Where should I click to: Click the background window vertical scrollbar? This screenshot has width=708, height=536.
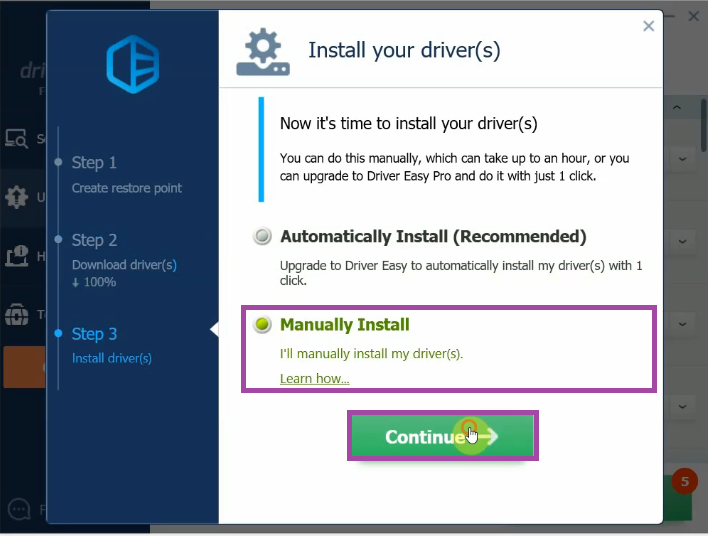(703, 126)
